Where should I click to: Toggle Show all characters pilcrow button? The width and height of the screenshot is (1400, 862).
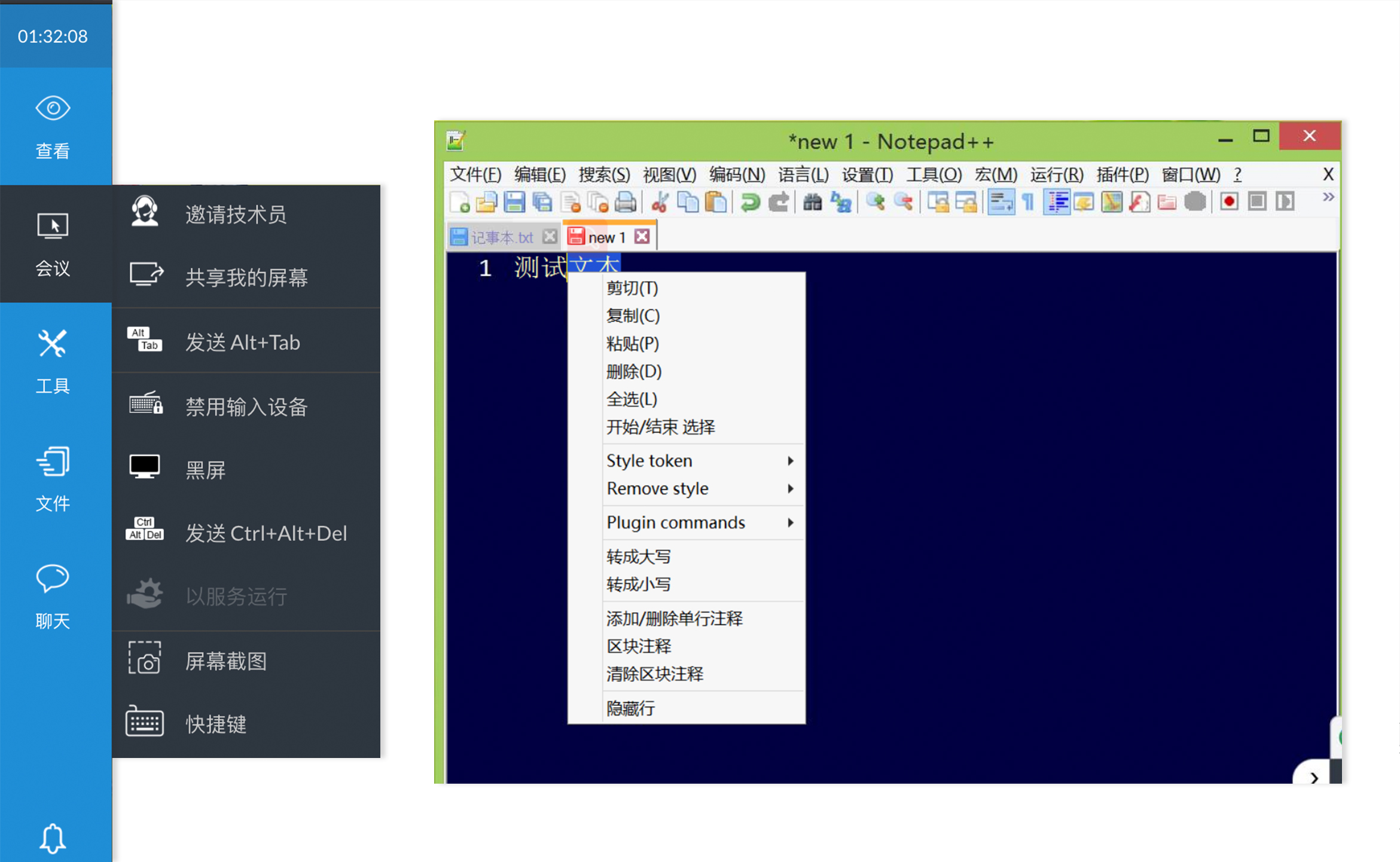(1028, 202)
